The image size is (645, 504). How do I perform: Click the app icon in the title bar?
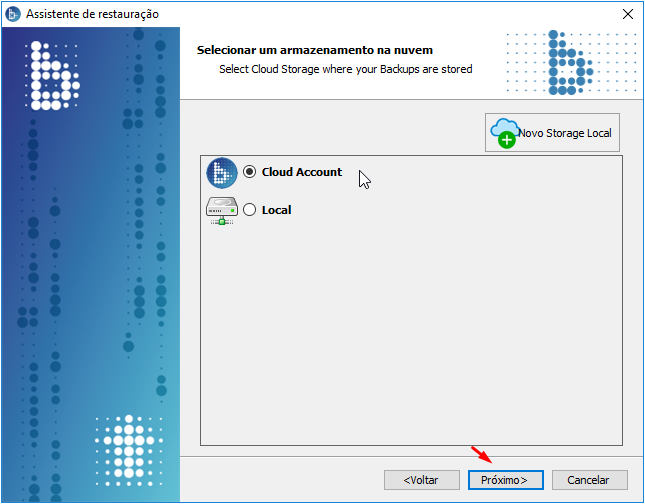13,14
